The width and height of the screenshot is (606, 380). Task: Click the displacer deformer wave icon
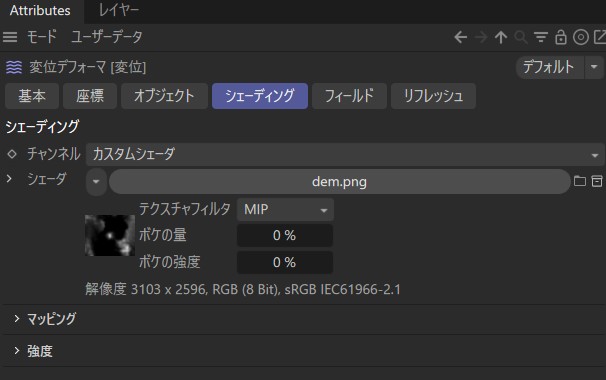14,67
